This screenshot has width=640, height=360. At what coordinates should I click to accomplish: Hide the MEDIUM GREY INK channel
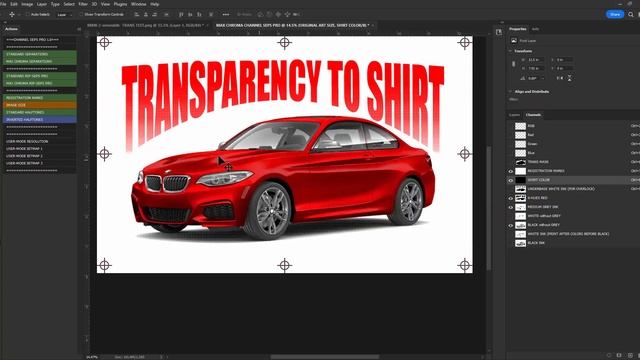coord(511,207)
